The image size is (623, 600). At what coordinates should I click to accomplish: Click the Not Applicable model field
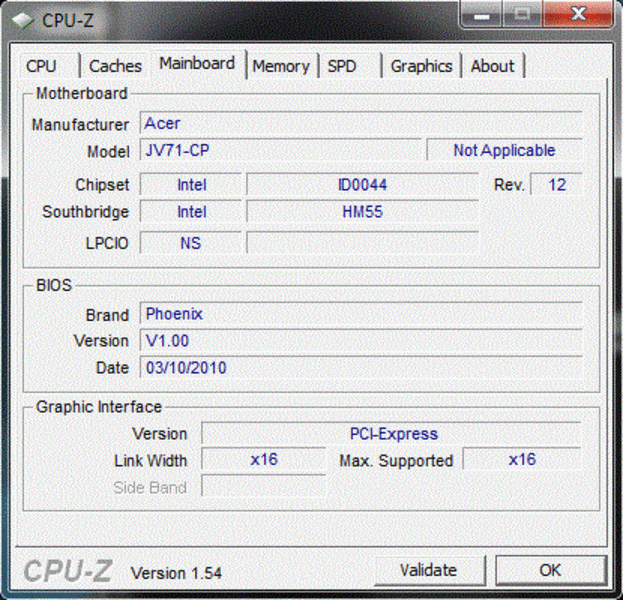tap(505, 150)
